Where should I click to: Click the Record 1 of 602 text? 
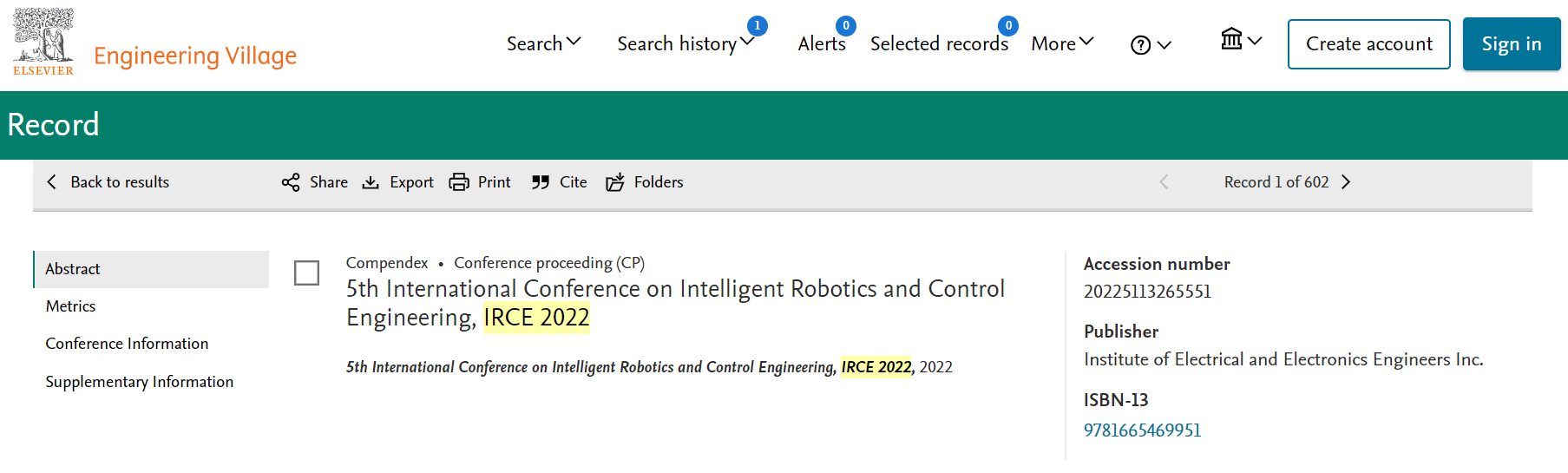pos(1276,182)
